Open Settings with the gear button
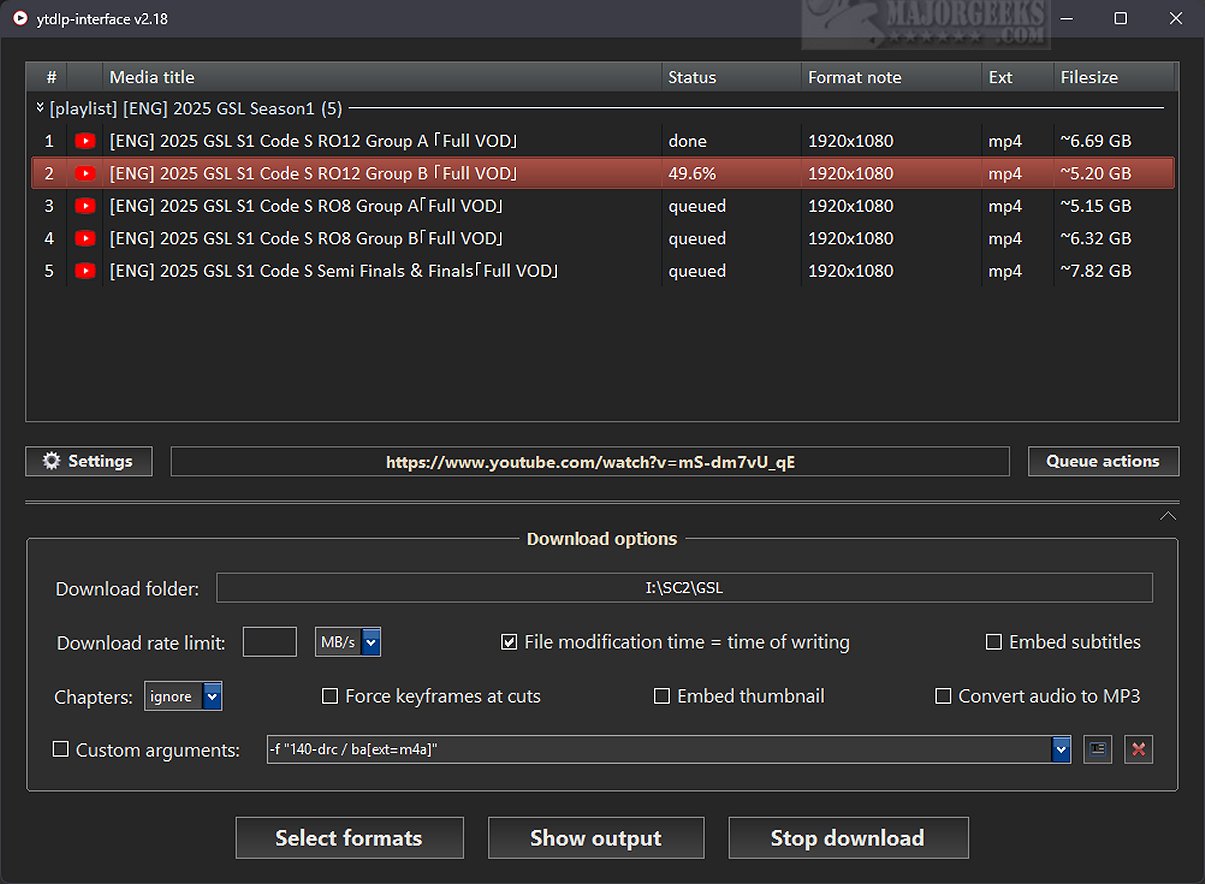This screenshot has height=884, width=1205. pyautogui.click(x=89, y=461)
